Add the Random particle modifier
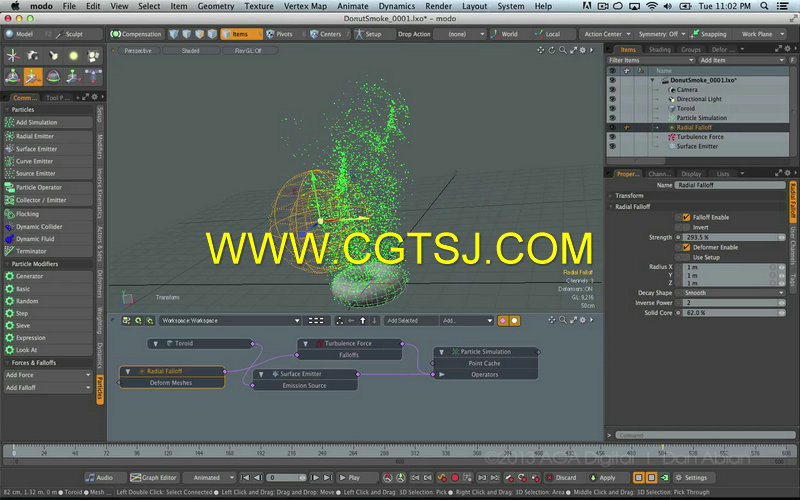Screen dimensions: 800x500 click(x=48, y=301)
